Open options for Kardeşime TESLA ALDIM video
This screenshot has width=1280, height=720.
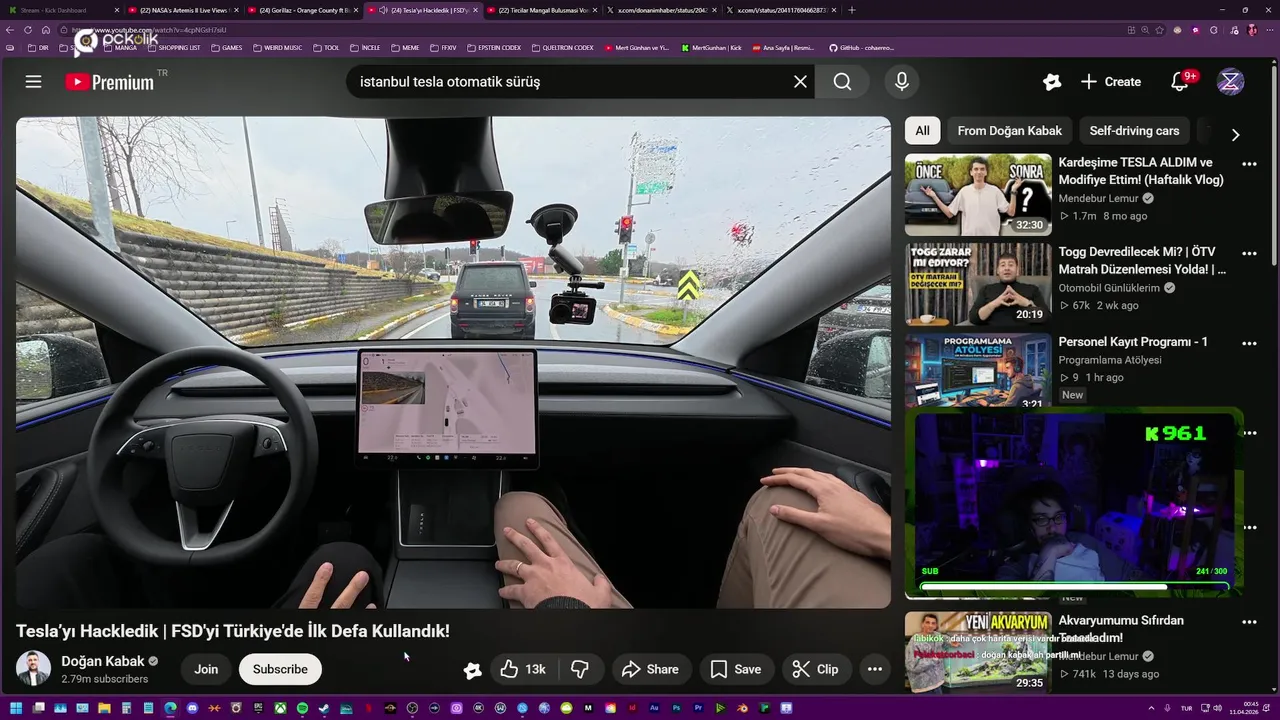(1249, 164)
